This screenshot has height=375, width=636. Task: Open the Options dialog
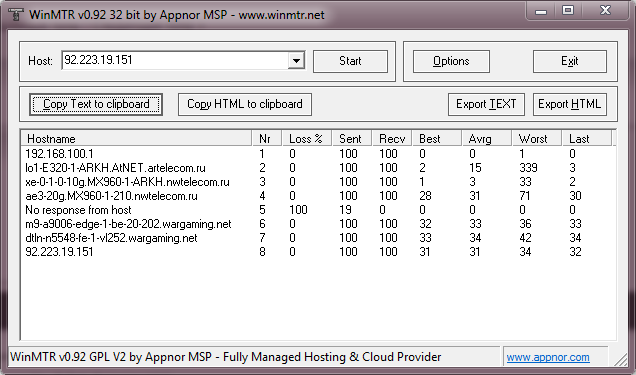pyautogui.click(x=451, y=61)
